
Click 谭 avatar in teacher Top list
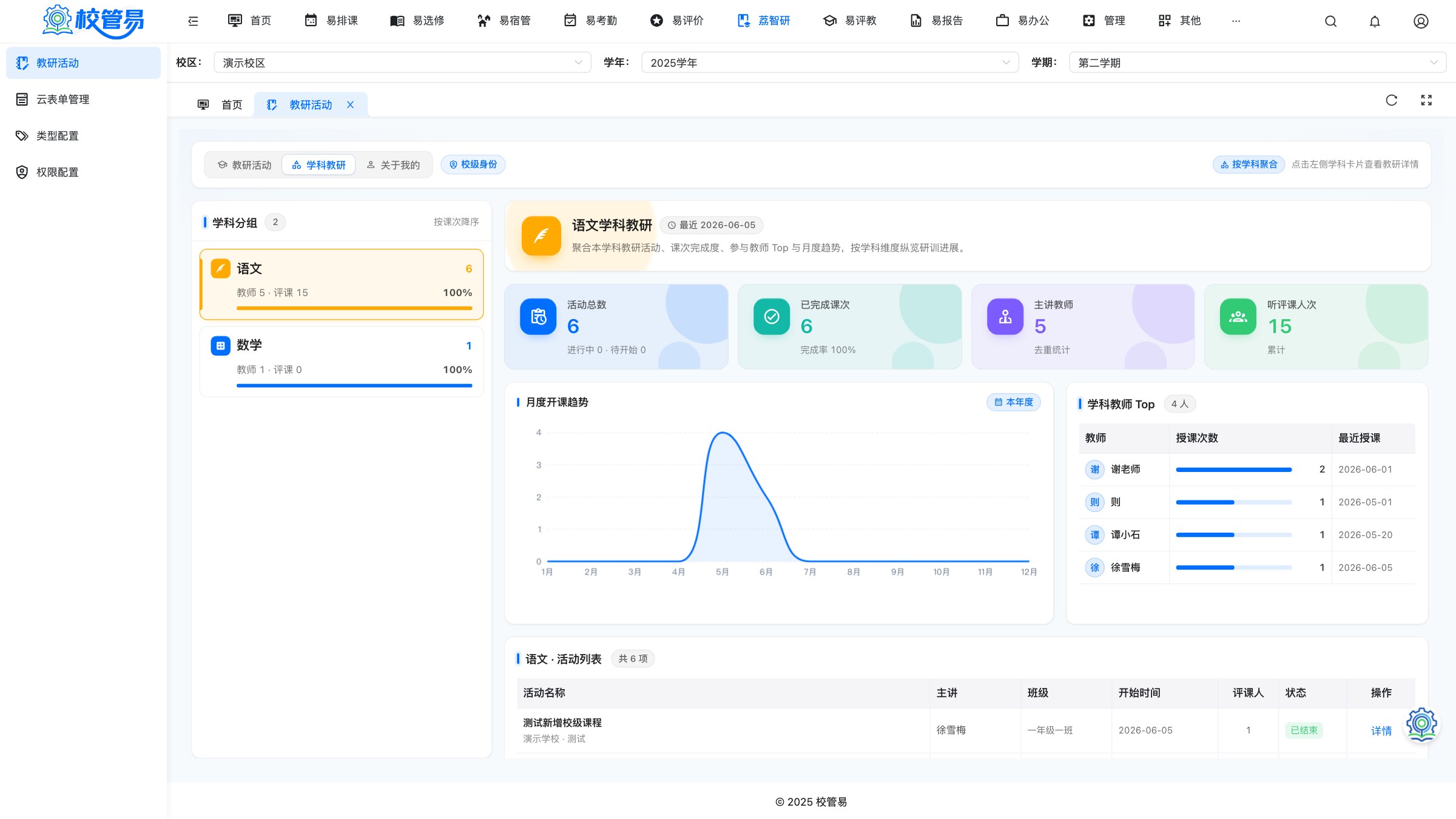(1094, 534)
